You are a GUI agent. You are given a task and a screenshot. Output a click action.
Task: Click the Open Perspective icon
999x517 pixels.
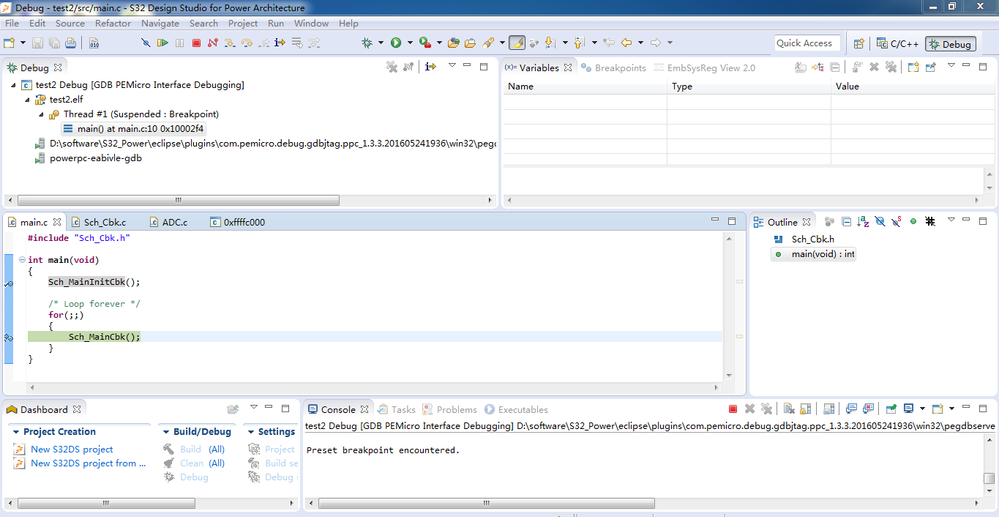[x=859, y=43]
